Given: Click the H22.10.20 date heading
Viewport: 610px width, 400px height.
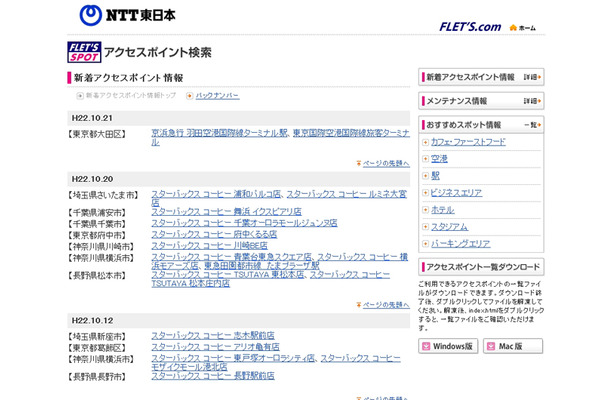Looking at the screenshot, I should point(92,179).
